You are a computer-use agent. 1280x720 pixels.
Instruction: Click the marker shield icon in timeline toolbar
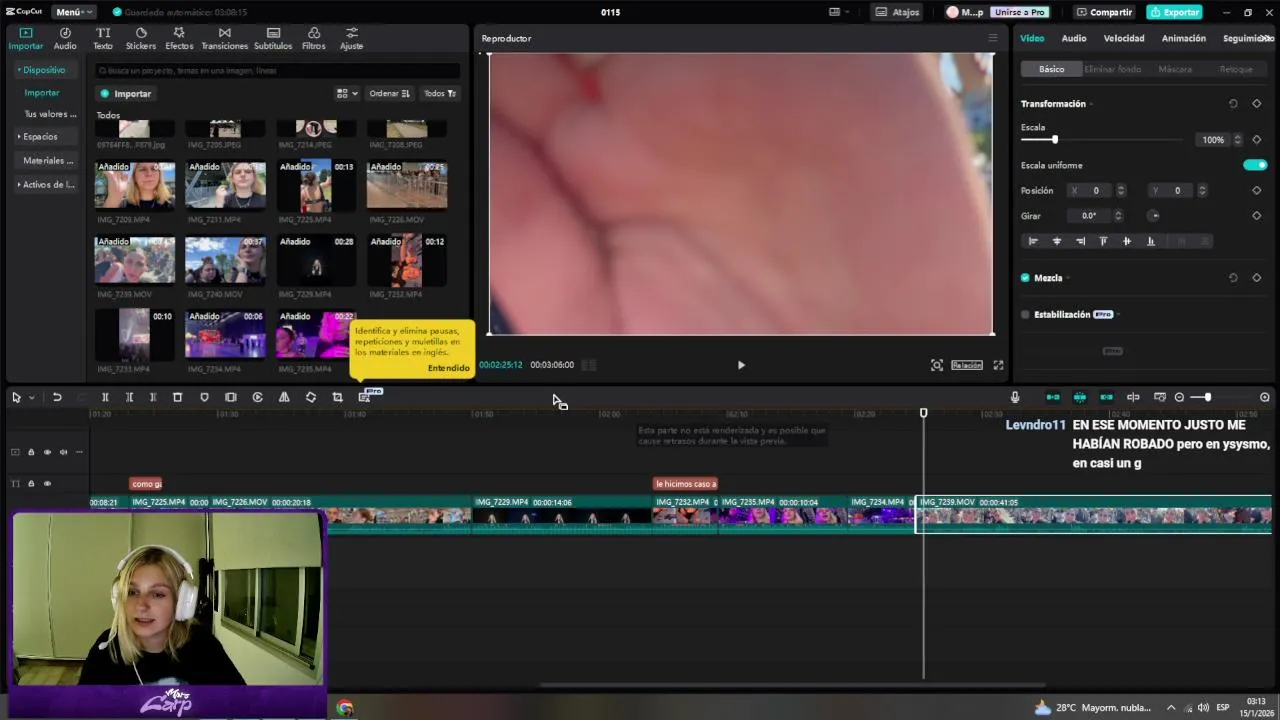[x=204, y=397]
